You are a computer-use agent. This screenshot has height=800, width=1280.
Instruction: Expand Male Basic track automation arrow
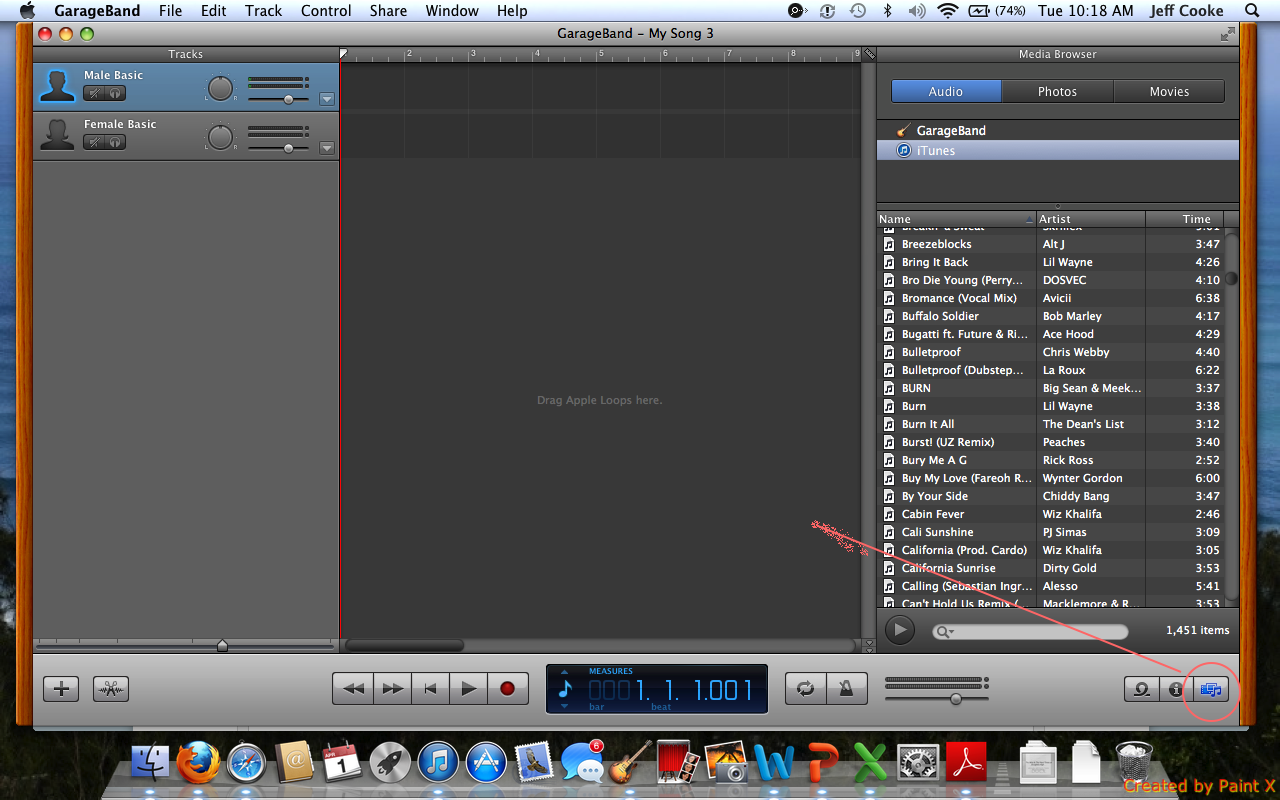coord(326,99)
